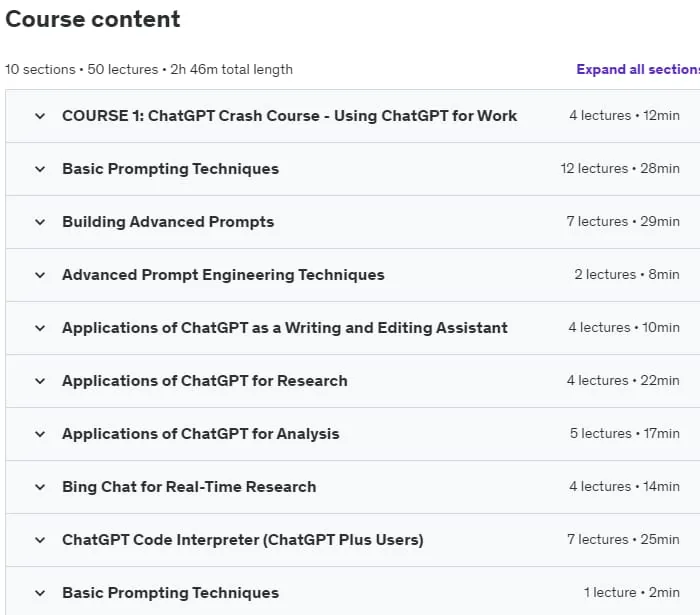Click the 4 lectures • 22min label
The width and height of the screenshot is (700, 615).
click(623, 380)
